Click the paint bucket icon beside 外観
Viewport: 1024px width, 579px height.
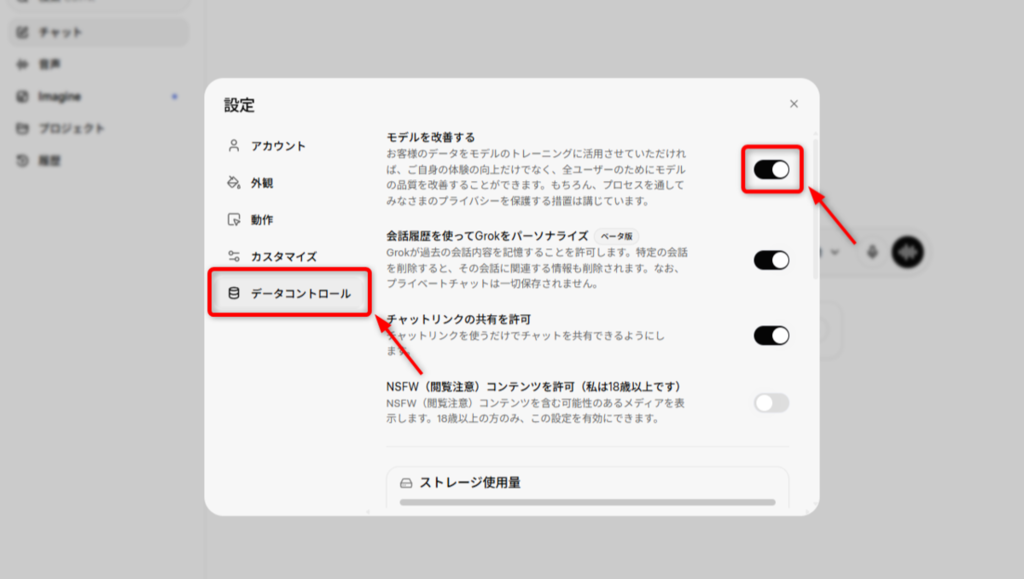pyautogui.click(x=234, y=183)
